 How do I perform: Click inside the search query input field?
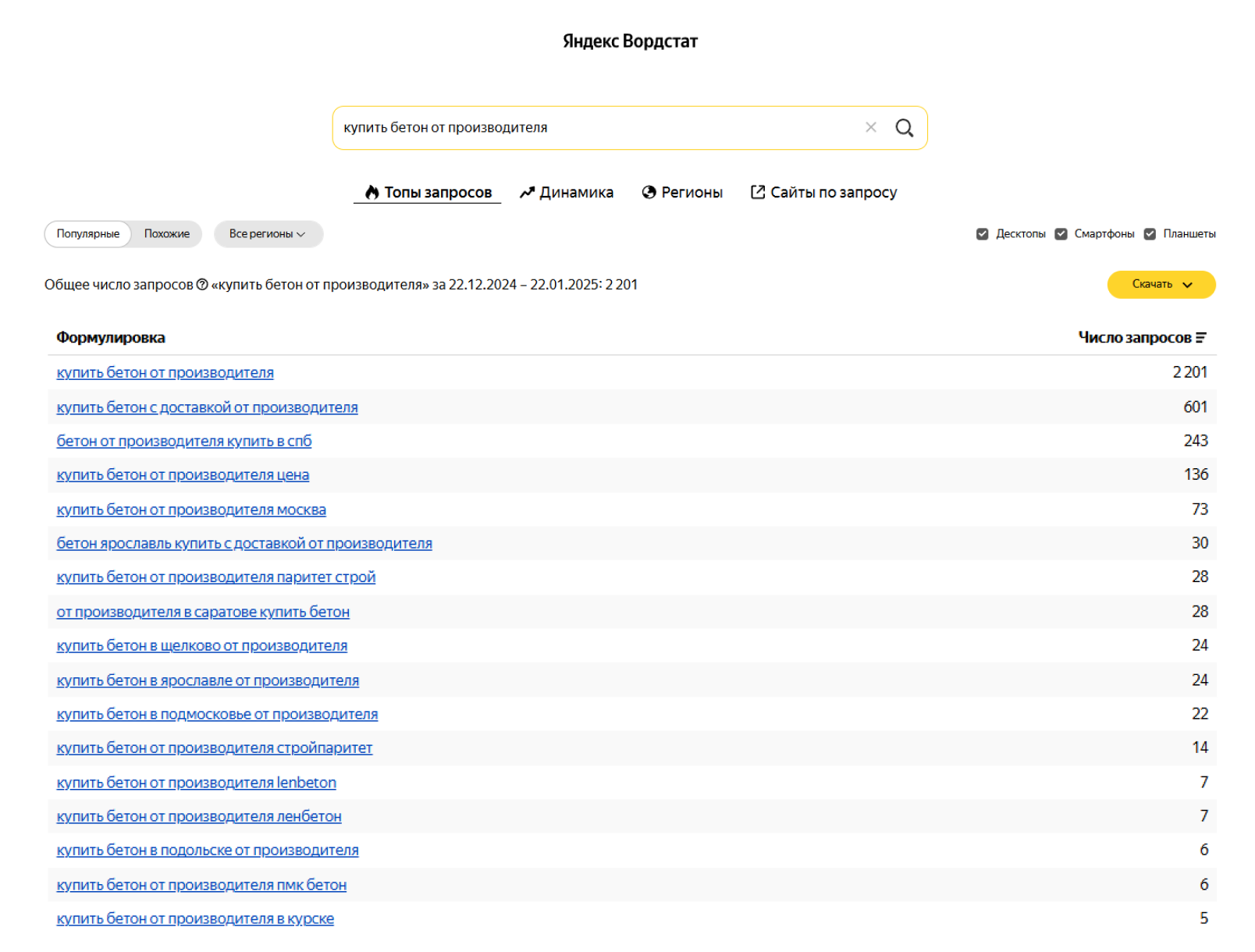[x=546, y=127]
